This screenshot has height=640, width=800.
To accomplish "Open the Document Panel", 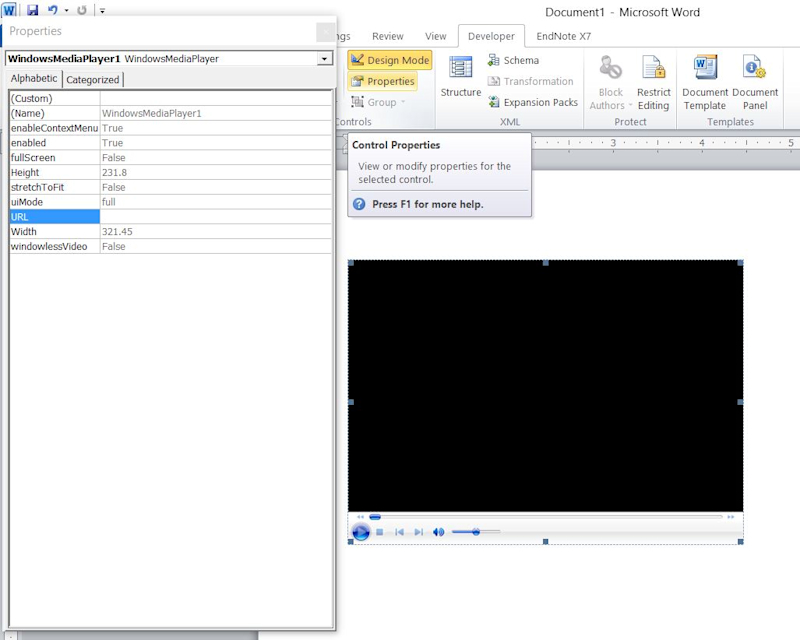I will 755,83.
